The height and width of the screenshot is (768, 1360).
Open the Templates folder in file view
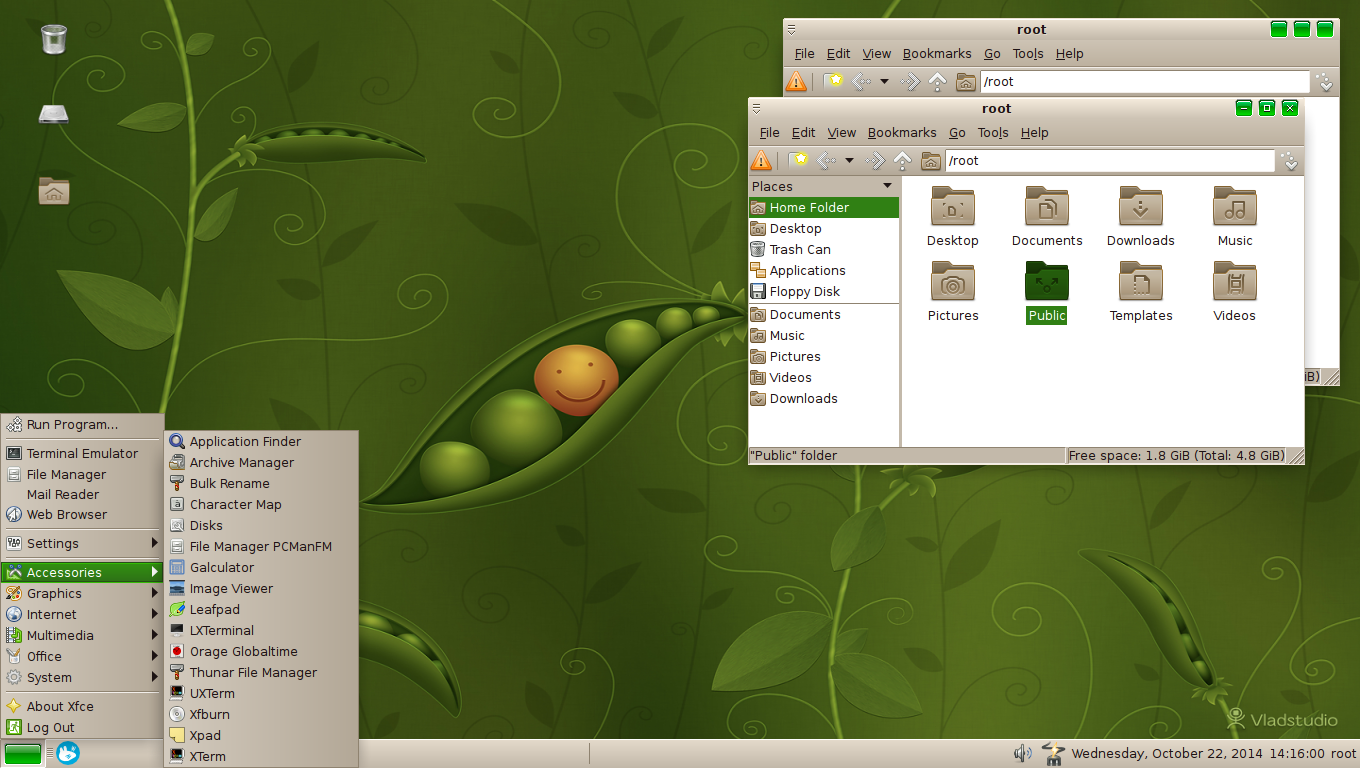[x=1141, y=291]
